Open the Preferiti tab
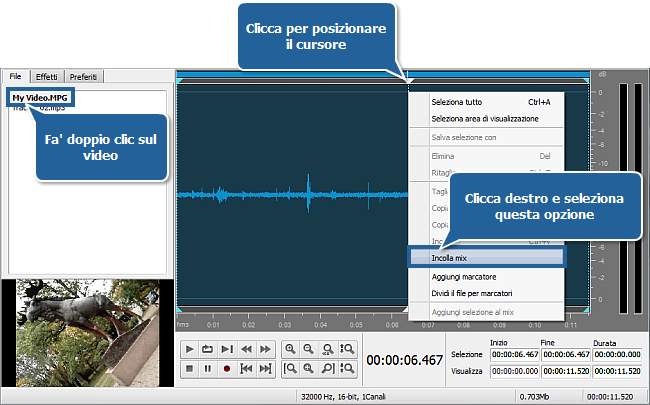This screenshot has height=405, width=650. 83,76
